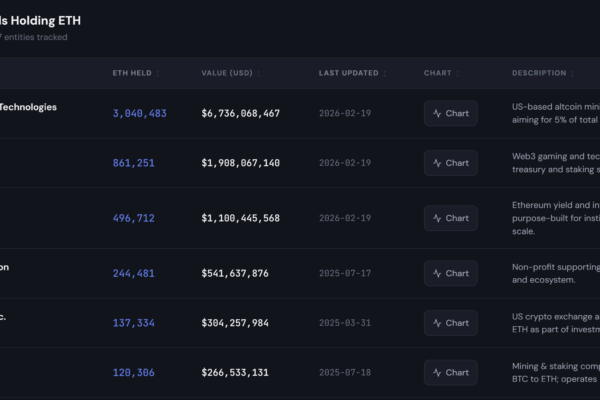Open chart for 496,712 ETH holder
Image resolution: width=600 pixels, height=400 pixels.
(450, 218)
